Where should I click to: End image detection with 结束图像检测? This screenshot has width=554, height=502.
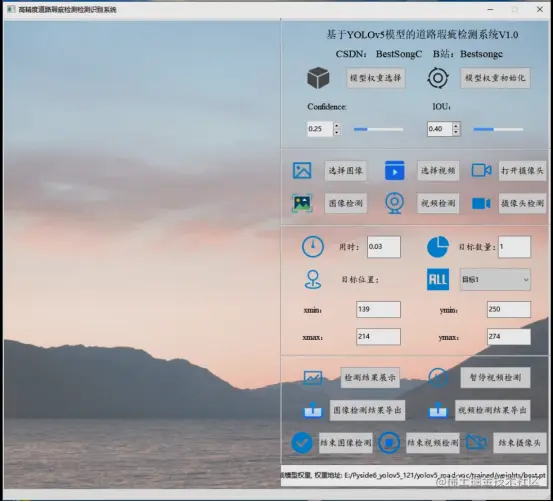pyautogui.click(x=346, y=443)
